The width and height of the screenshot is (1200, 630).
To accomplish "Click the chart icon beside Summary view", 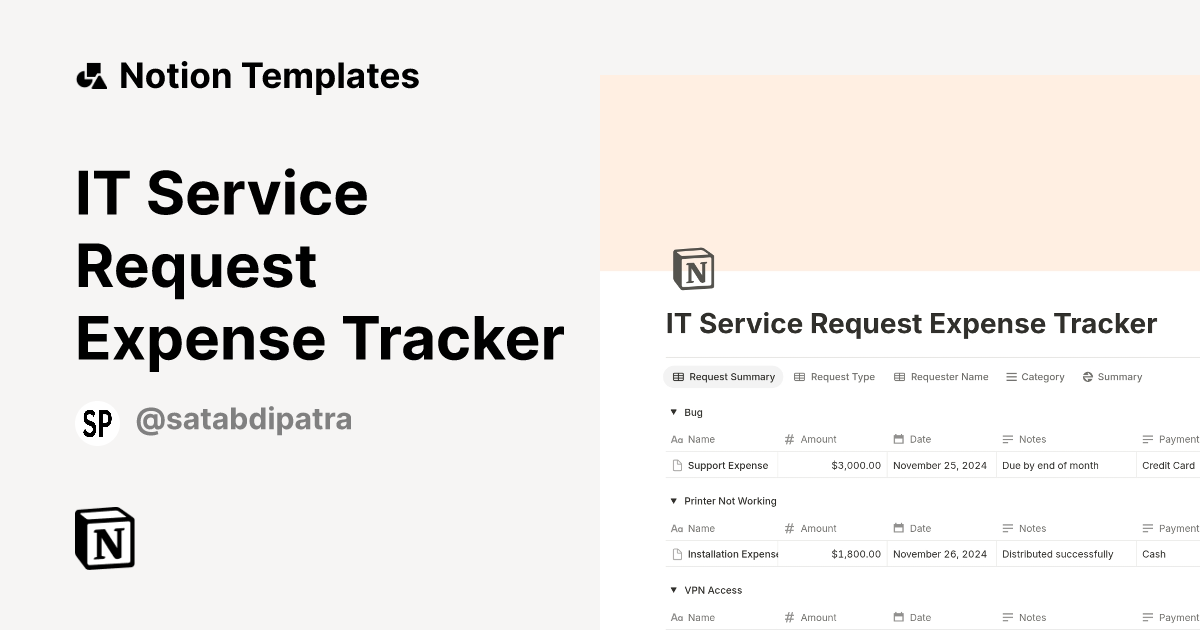I will coord(1086,377).
